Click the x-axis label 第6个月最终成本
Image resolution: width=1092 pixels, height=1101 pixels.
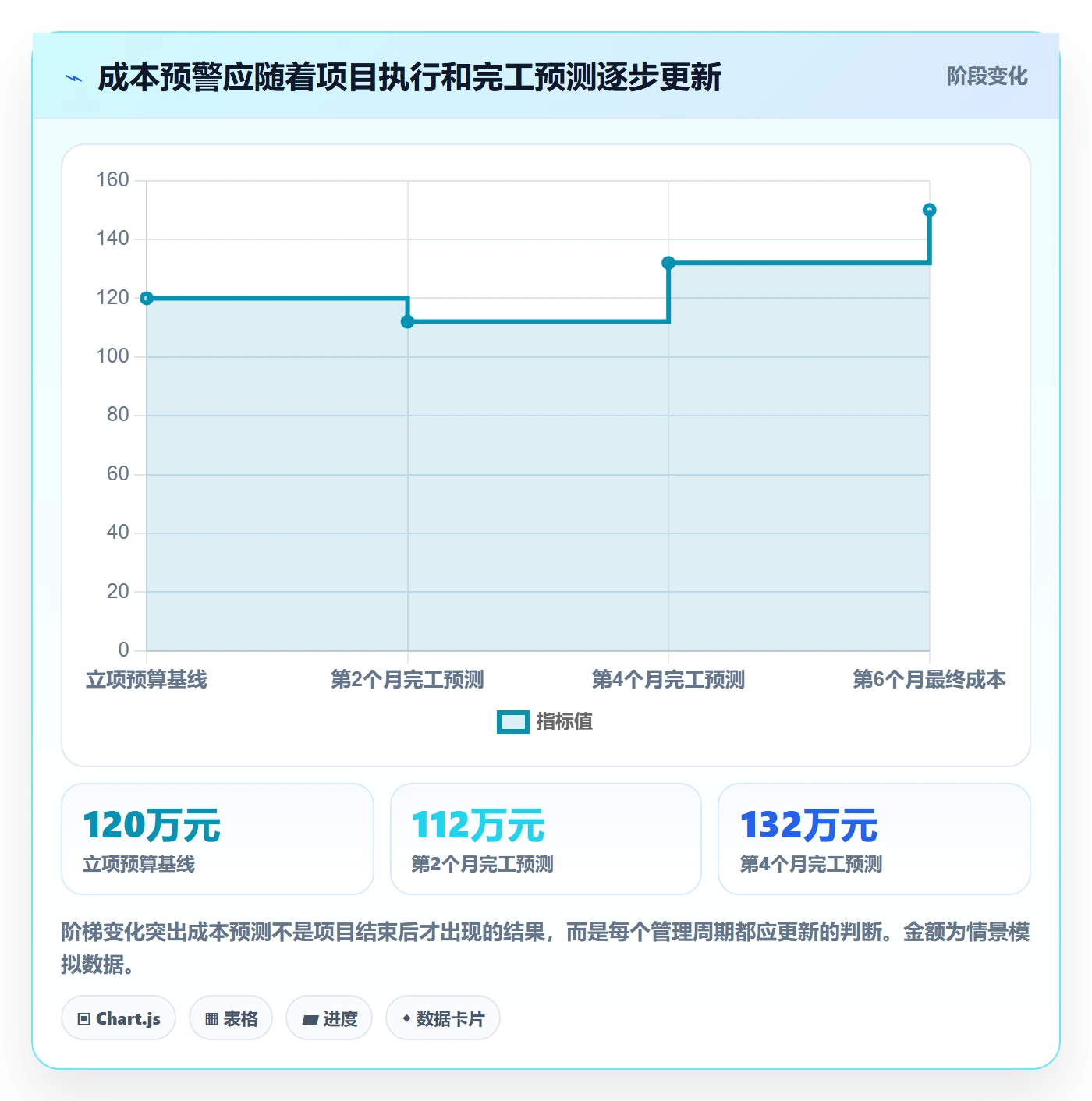click(929, 680)
